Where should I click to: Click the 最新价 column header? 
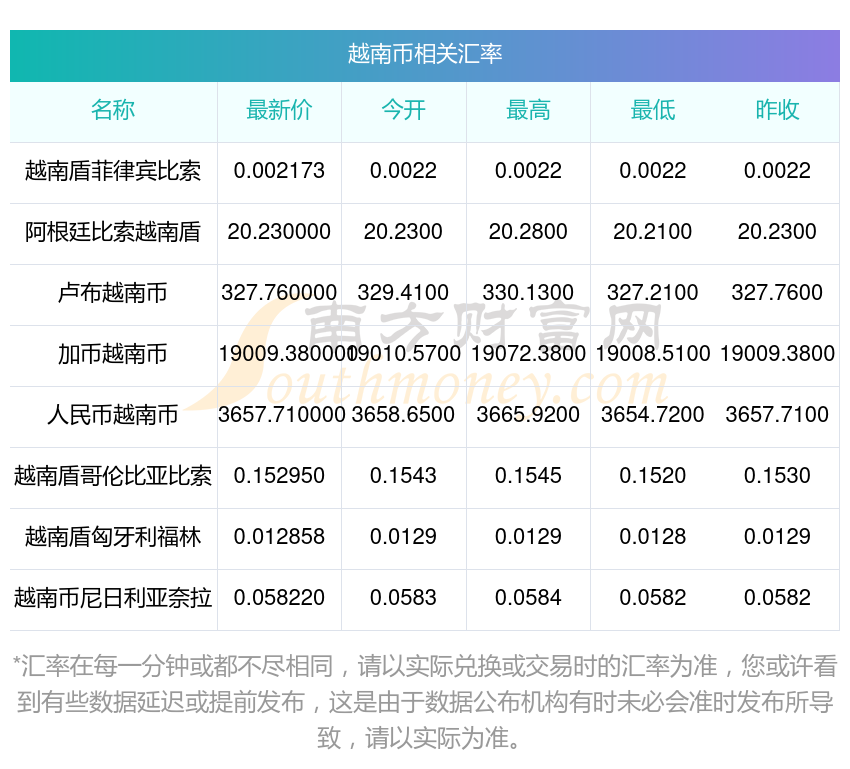coord(279,110)
